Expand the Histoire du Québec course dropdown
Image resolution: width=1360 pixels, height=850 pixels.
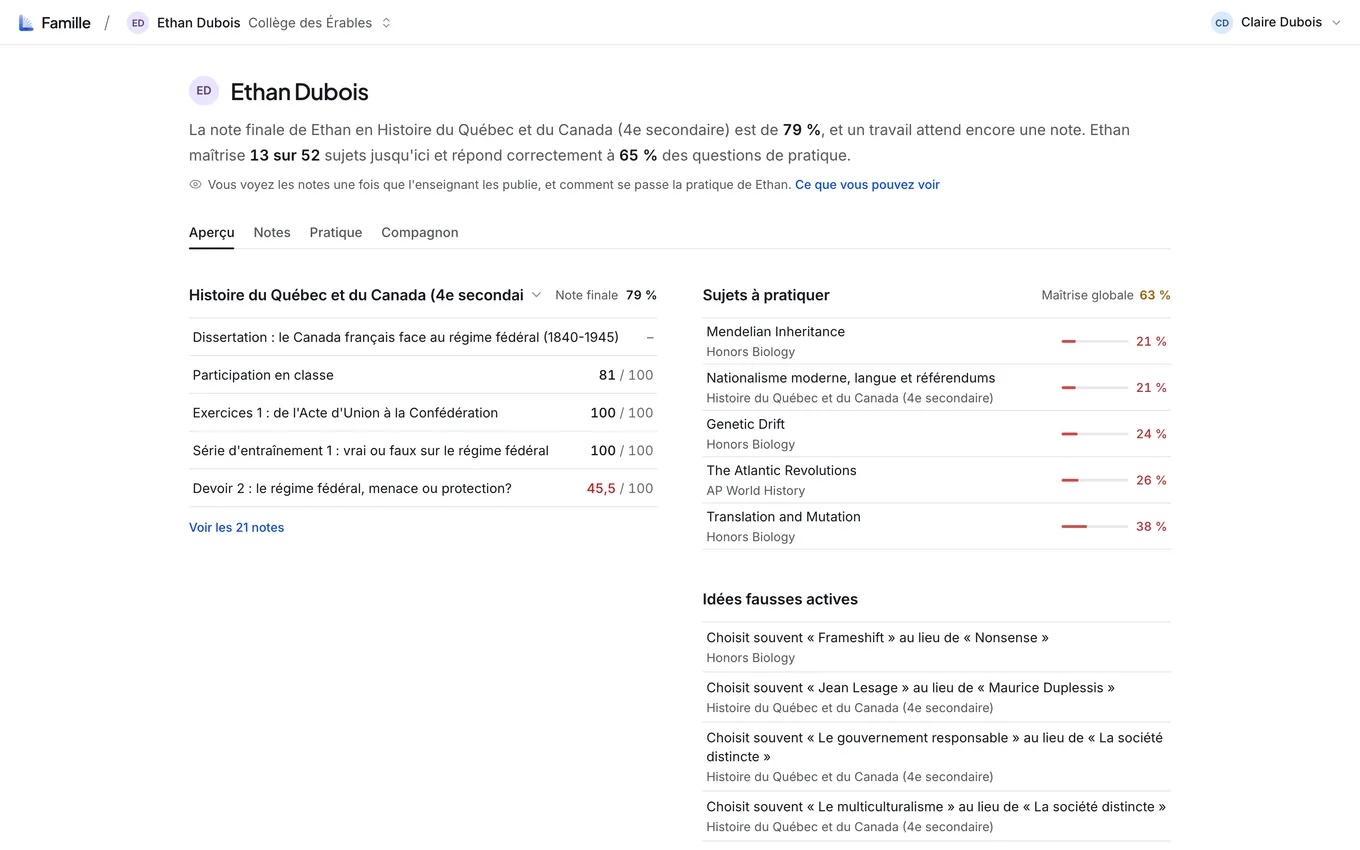click(536, 295)
